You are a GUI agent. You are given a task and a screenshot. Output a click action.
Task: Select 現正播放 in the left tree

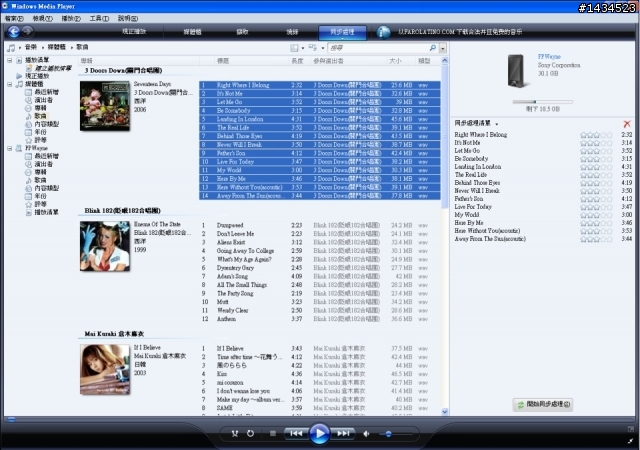click(x=37, y=76)
